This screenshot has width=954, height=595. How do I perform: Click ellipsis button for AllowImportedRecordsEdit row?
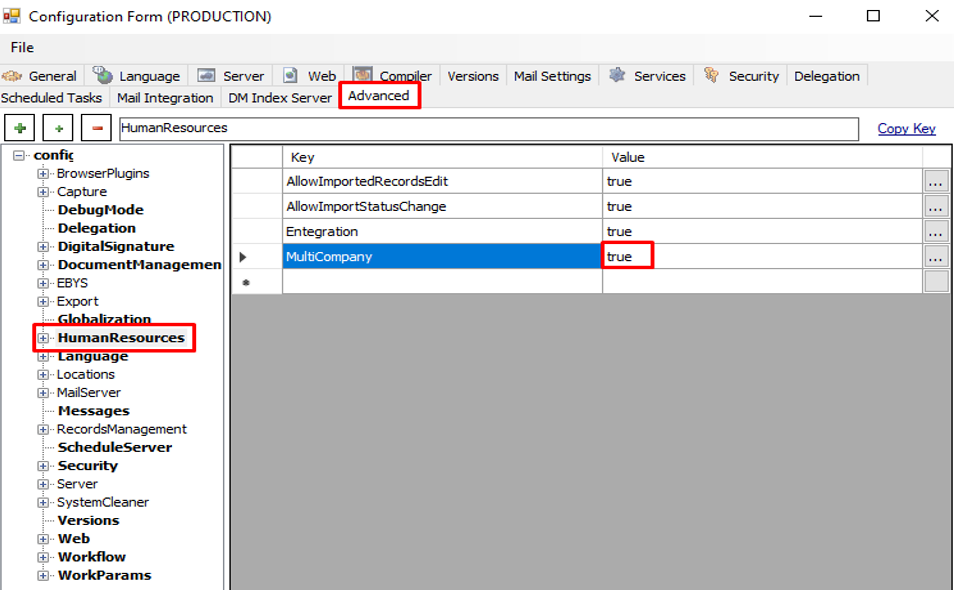tap(936, 182)
